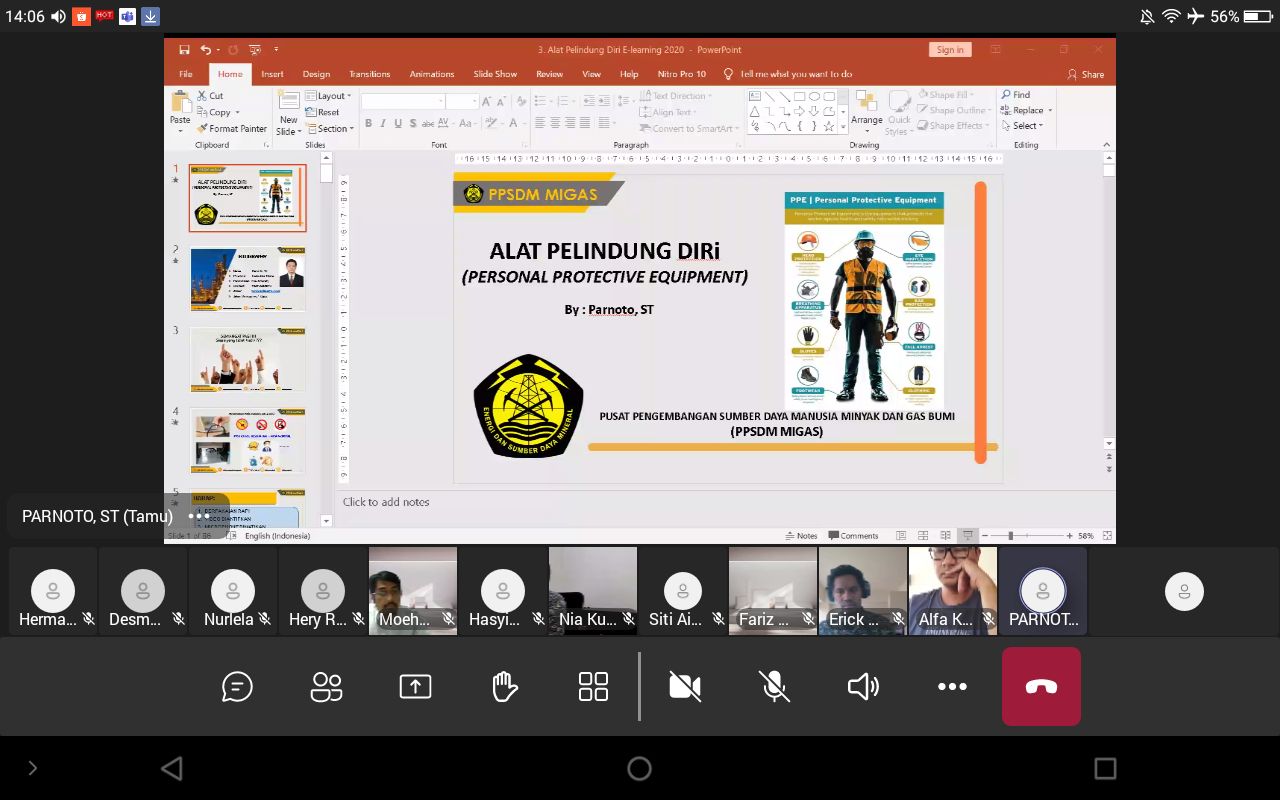
Task: Tap the PARNOT presenter tile
Action: (x=1042, y=590)
